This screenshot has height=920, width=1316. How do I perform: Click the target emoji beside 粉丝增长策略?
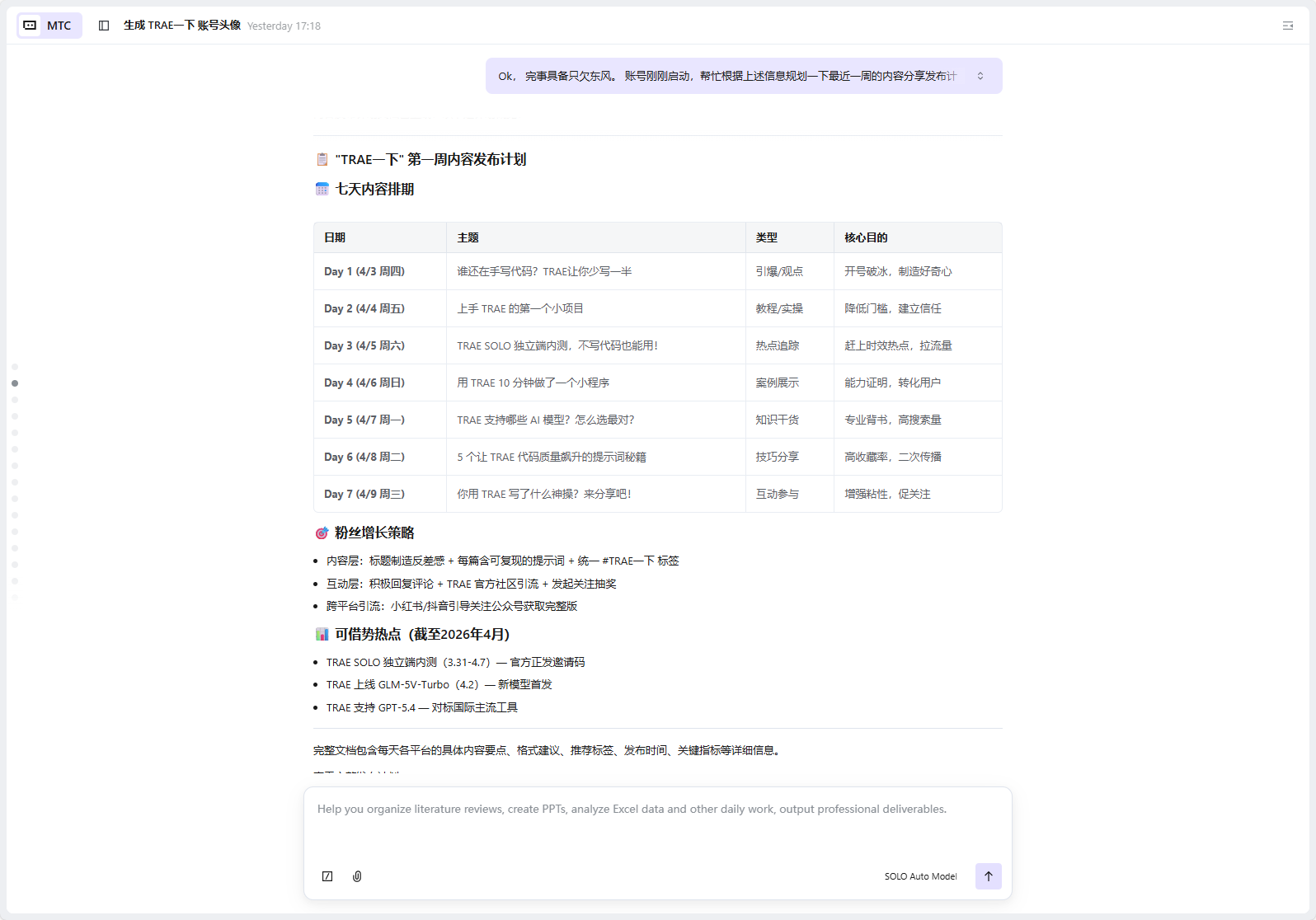(x=322, y=533)
